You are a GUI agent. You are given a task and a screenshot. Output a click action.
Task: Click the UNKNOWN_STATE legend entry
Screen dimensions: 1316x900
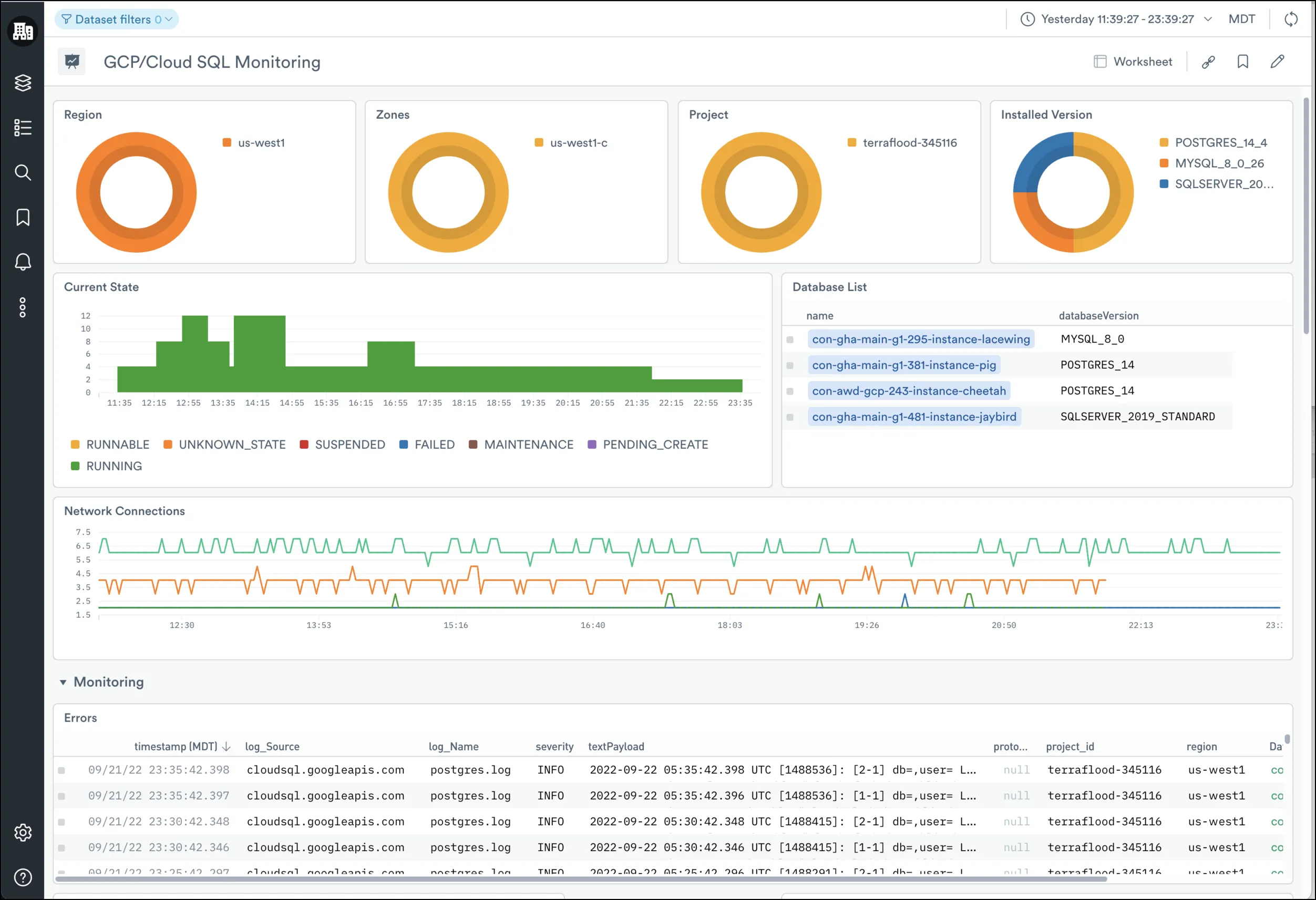point(224,444)
